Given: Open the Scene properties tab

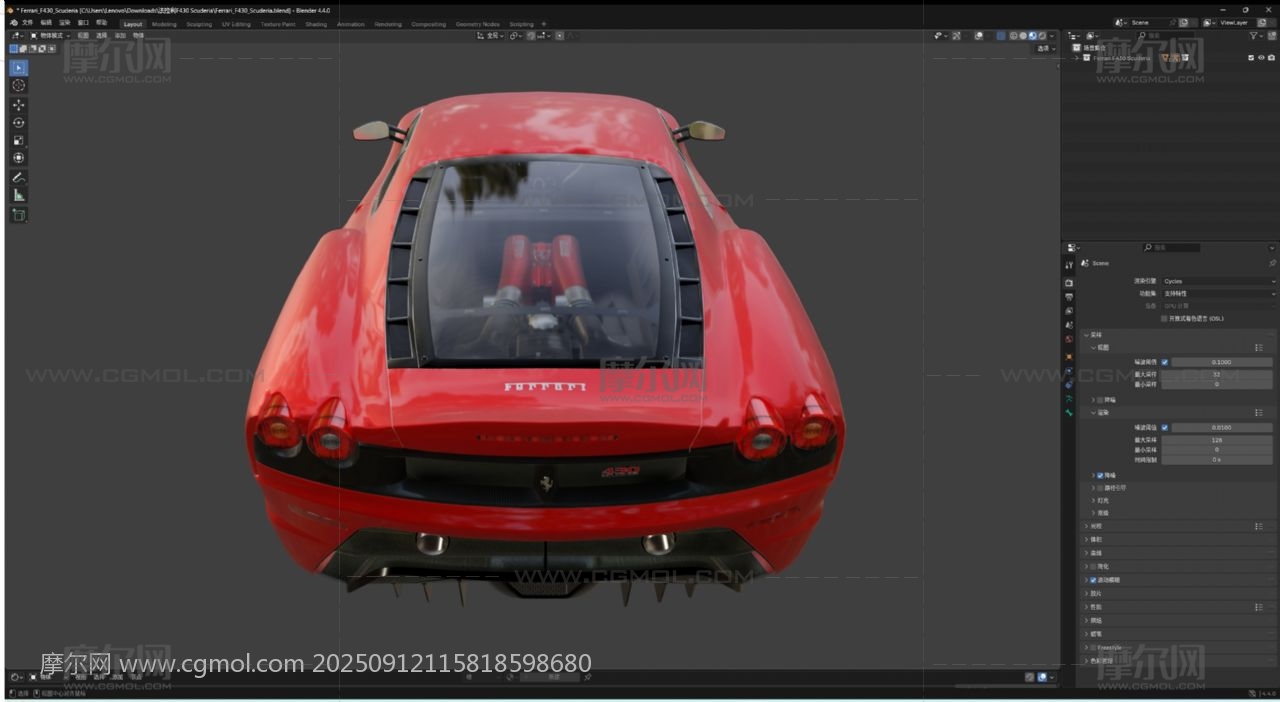Looking at the screenshot, I should 1069,325.
